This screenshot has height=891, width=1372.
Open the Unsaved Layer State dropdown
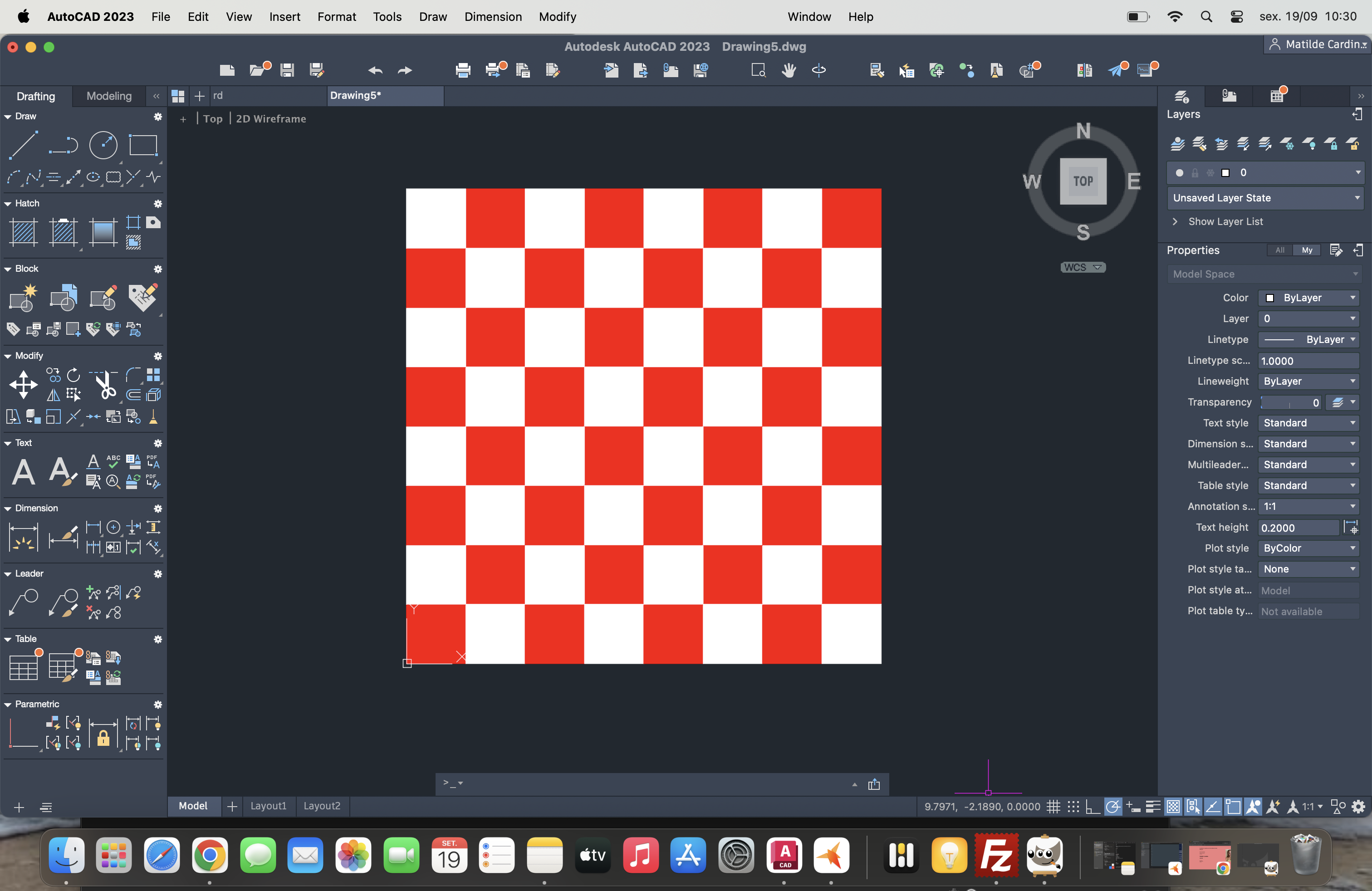click(x=1265, y=198)
